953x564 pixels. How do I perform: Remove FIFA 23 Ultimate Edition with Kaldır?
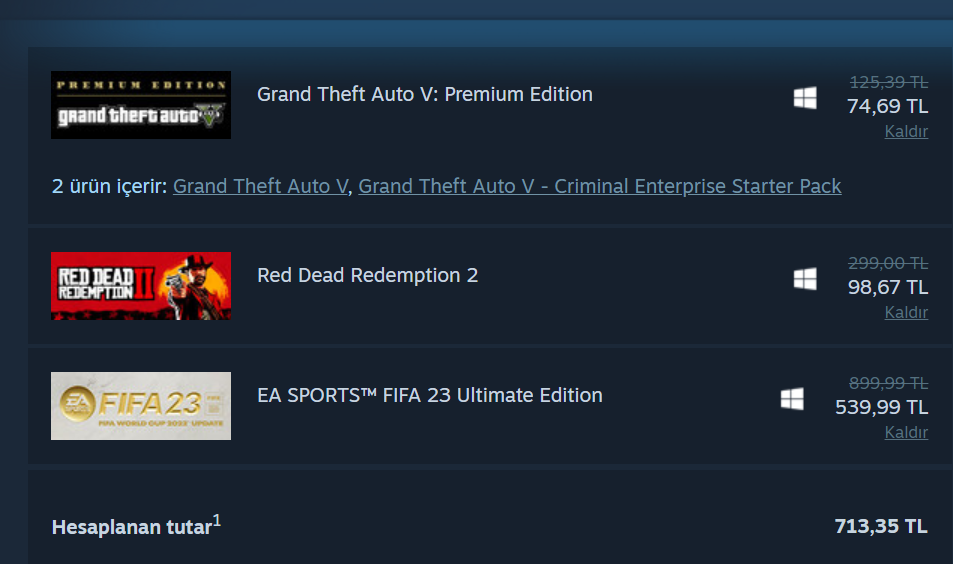(906, 433)
